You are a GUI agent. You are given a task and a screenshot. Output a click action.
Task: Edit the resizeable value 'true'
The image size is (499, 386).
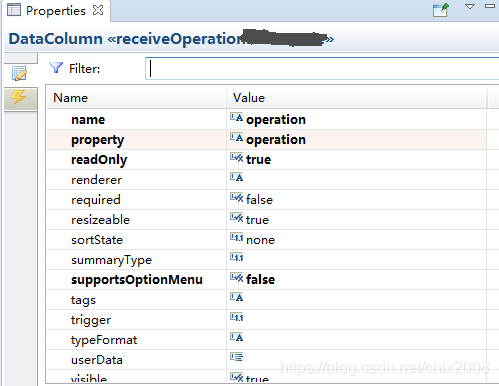[257, 220]
